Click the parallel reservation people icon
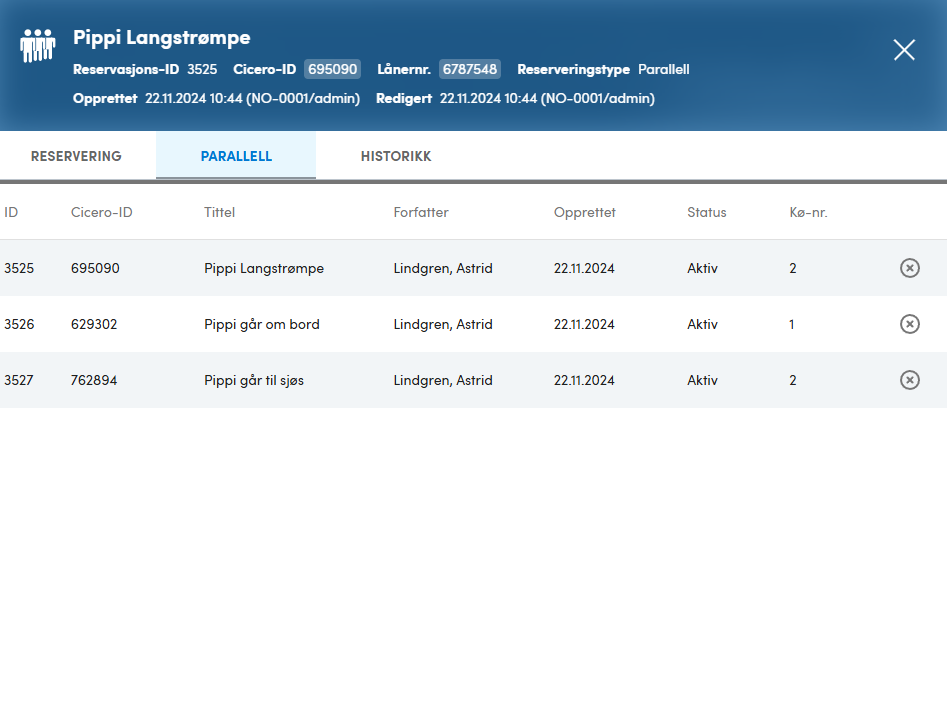947x706 pixels. [37, 45]
